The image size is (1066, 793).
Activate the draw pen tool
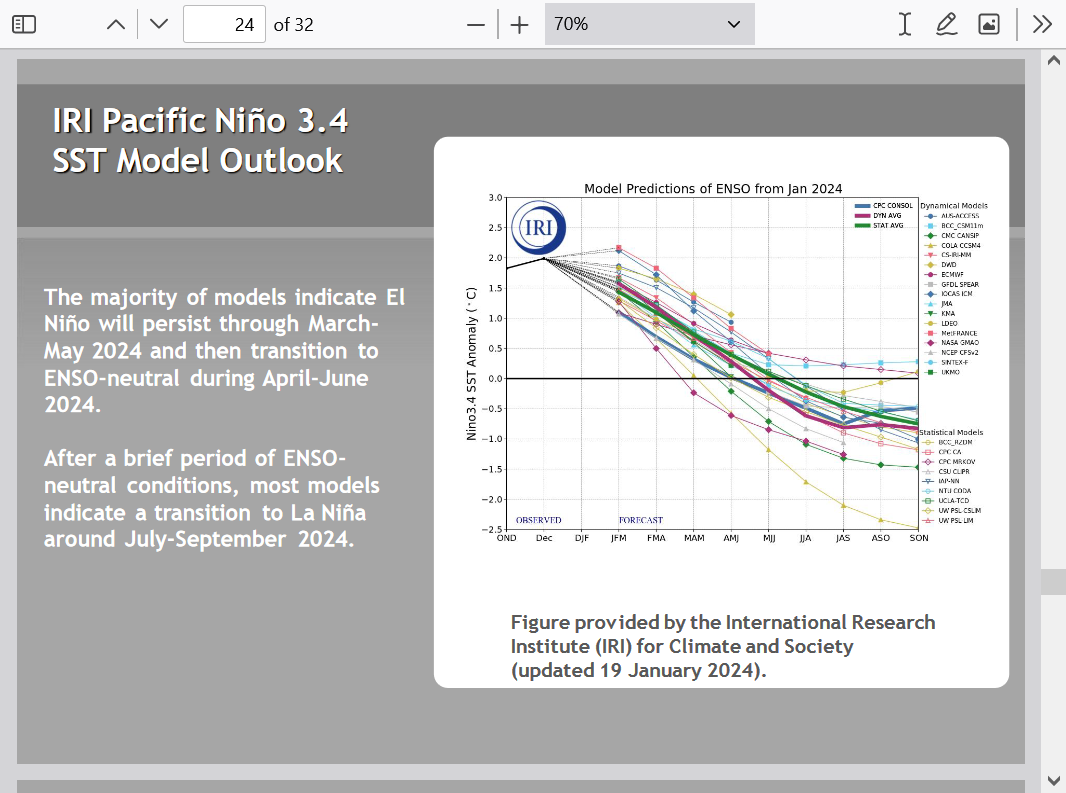(x=946, y=24)
